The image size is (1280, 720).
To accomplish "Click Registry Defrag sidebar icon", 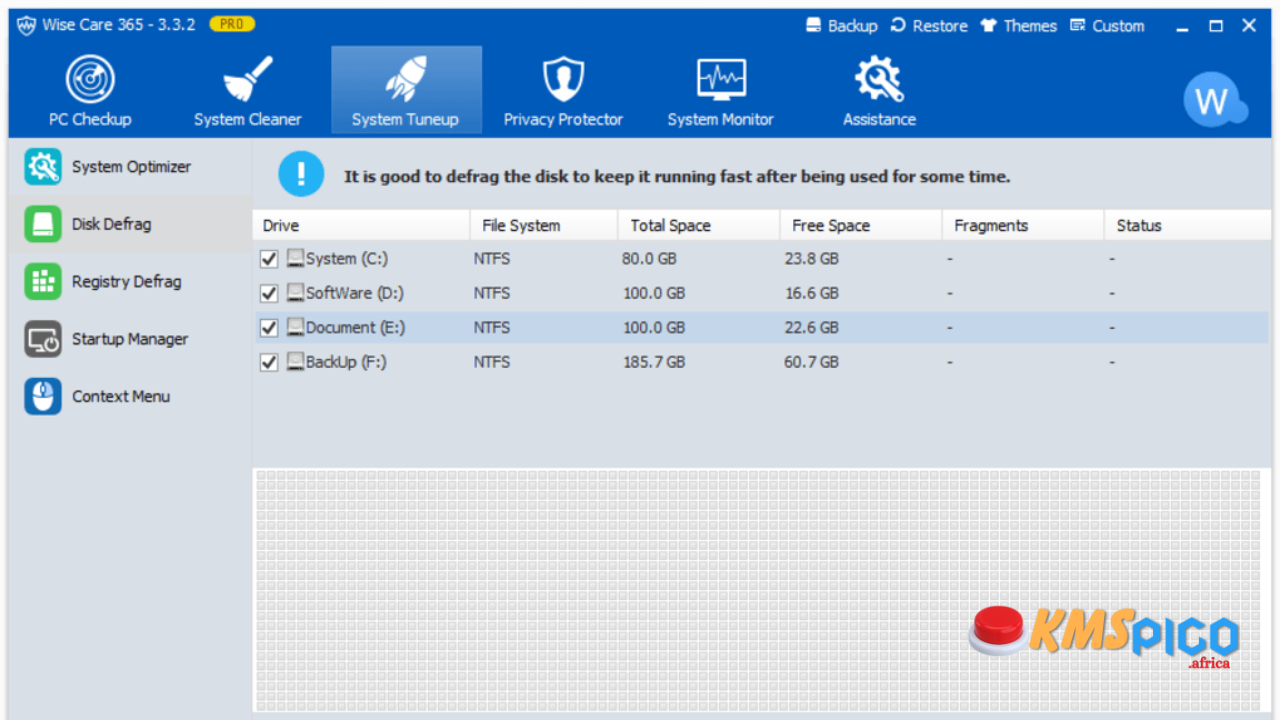I will coord(43,282).
